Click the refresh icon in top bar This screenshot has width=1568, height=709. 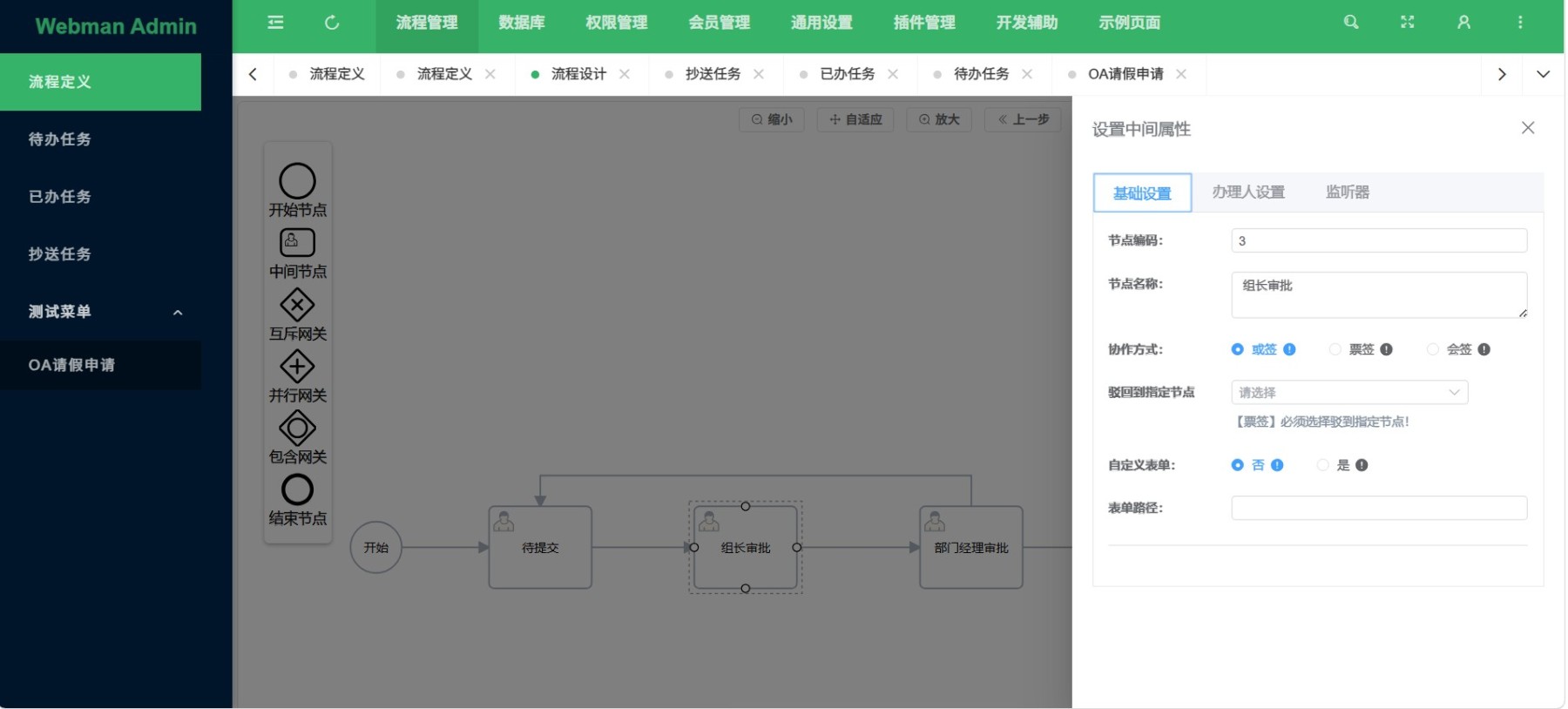(x=332, y=23)
